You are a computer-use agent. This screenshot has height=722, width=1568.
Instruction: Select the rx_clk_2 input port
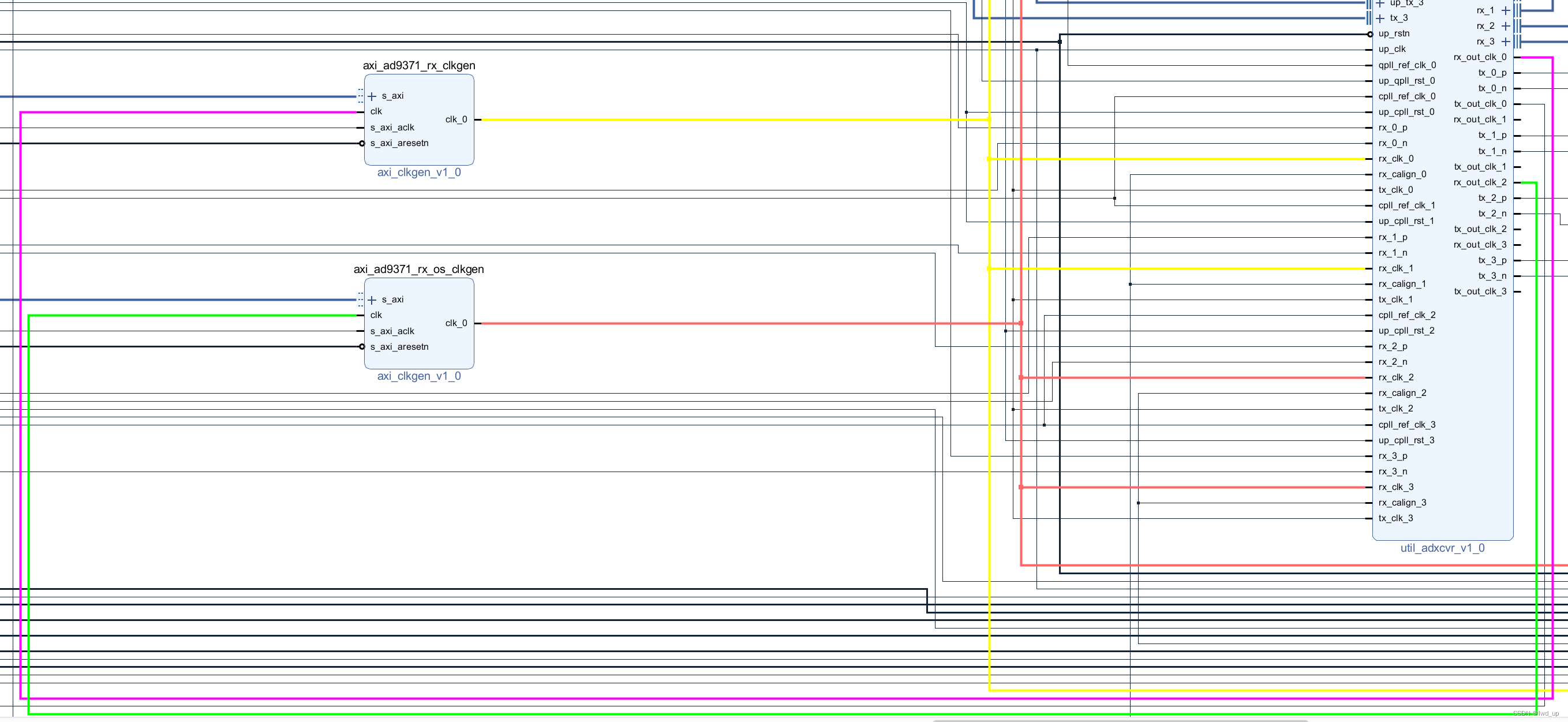[x=1396, y=377]
